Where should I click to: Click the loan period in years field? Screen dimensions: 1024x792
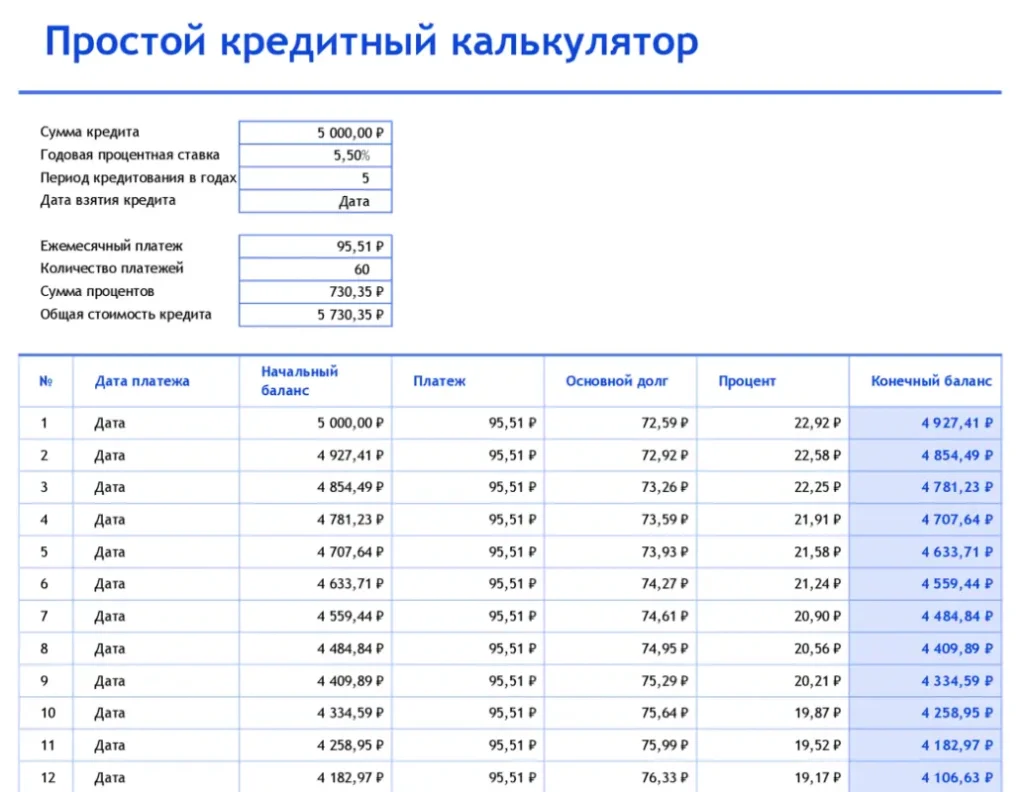pyautogui.click(x=315, y=178)
